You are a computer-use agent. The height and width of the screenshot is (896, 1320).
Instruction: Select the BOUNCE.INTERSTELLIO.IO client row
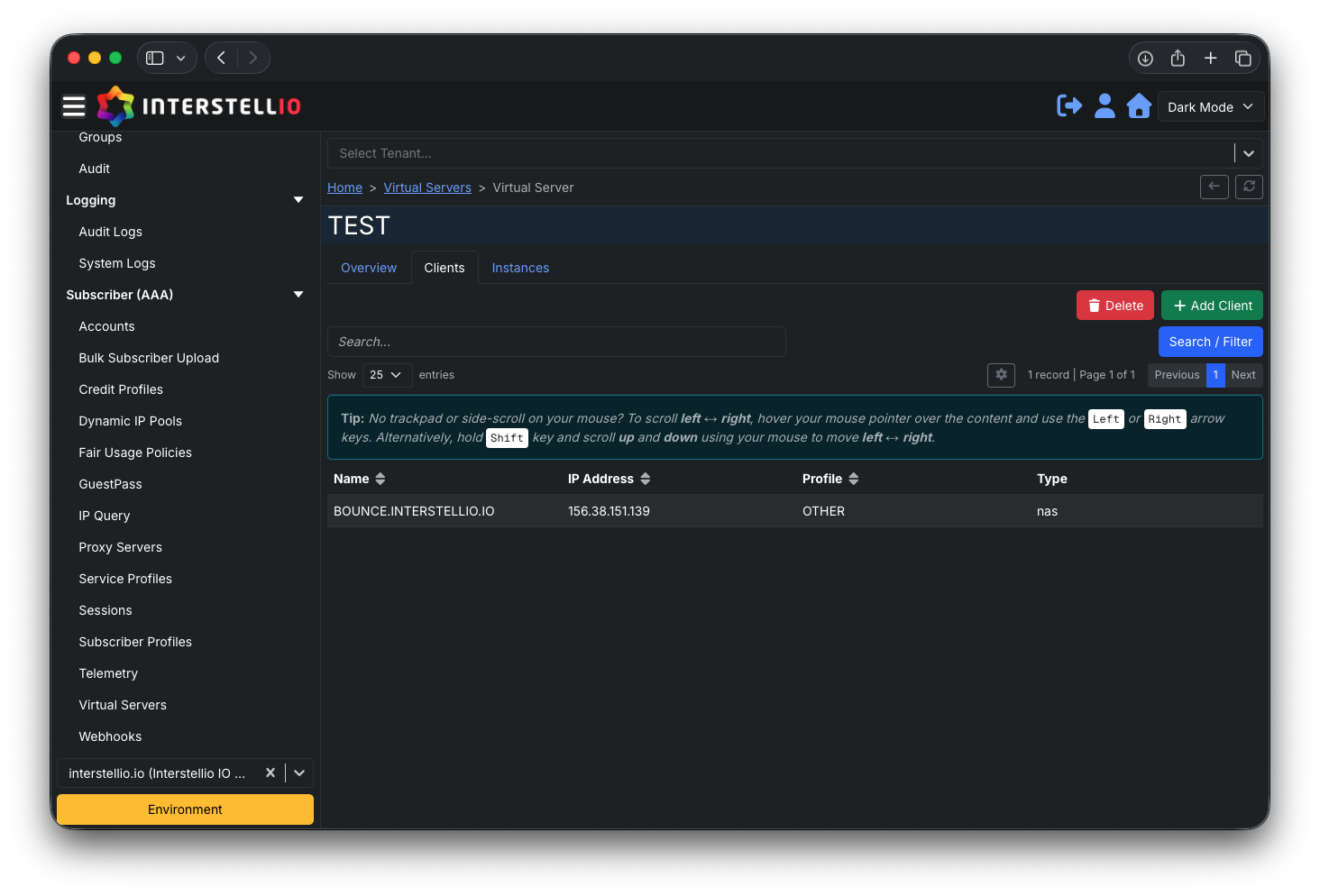pyautogui.click(x=794, y=511)
